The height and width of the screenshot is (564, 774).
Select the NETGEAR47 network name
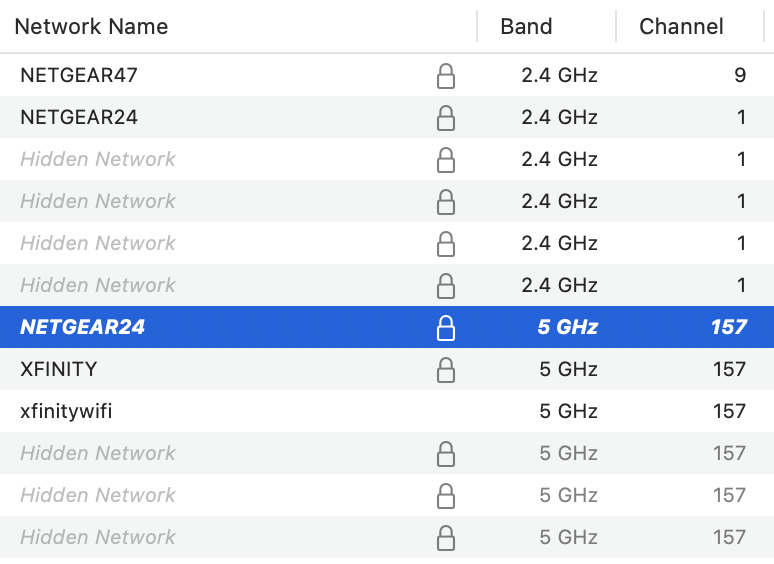79,75
